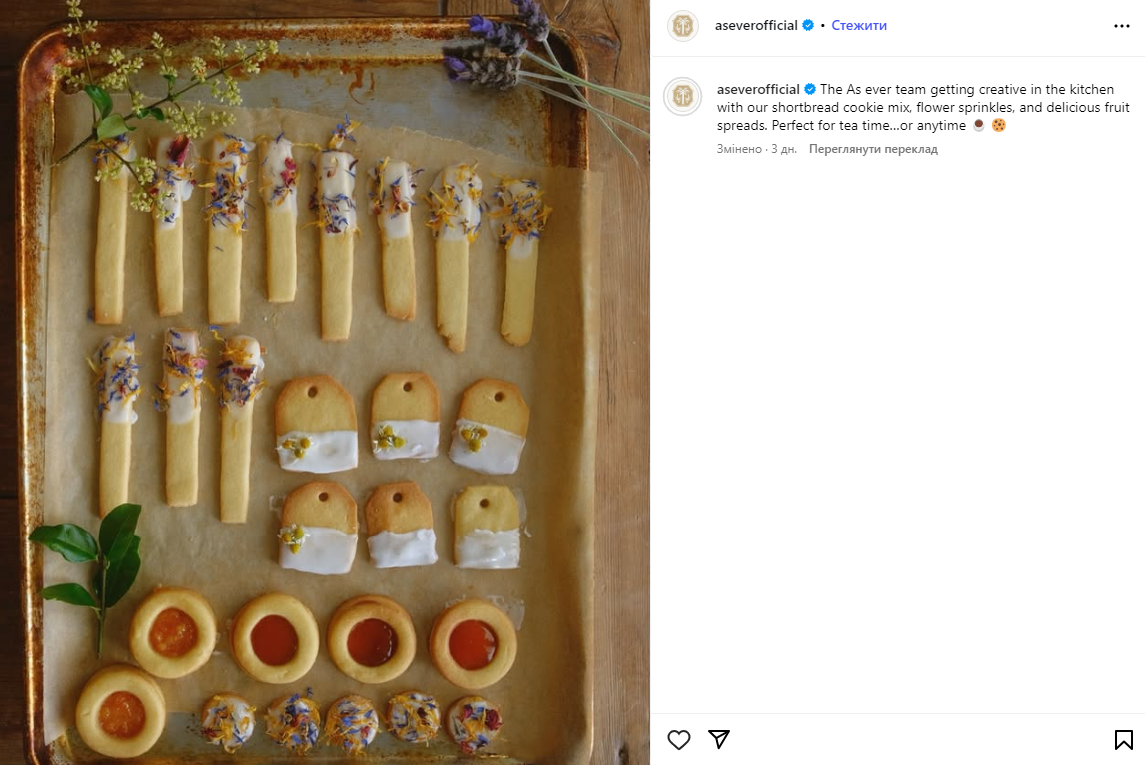The height and width of the screenshot is (765, 1145).
Task: Save the post with the bookmark icon
Action: [1123, 739]
